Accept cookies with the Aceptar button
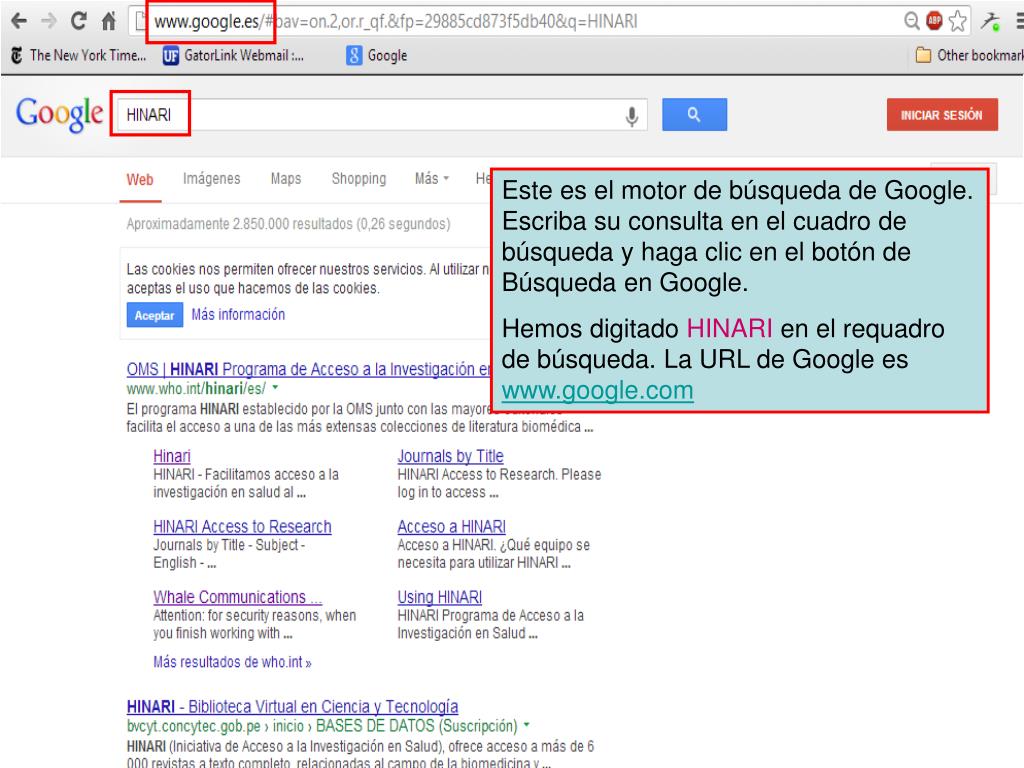 pyautogui.click(x=155, y=315)
